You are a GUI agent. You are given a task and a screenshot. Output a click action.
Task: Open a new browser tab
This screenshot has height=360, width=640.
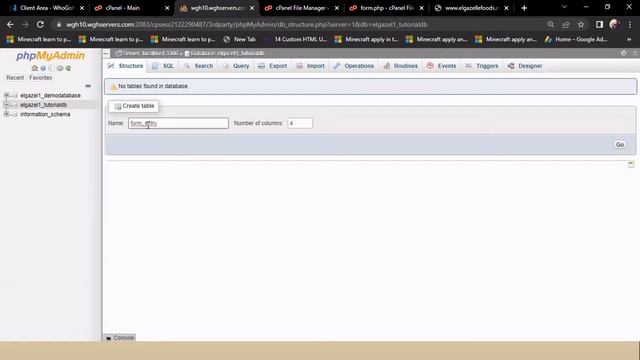pyautogui.click(x=524, y=8)
